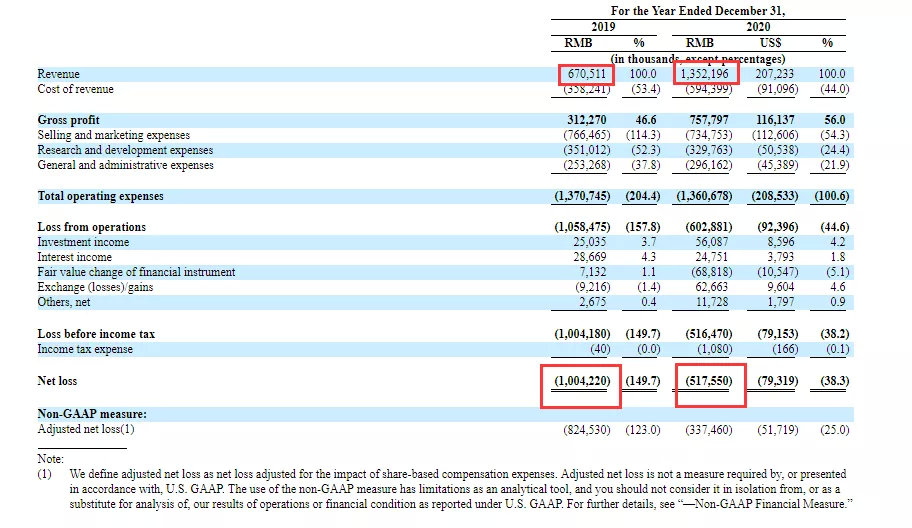Click the Loss from operations label
This screenshot has height=528, width=912.
click(x=91, y=227)
